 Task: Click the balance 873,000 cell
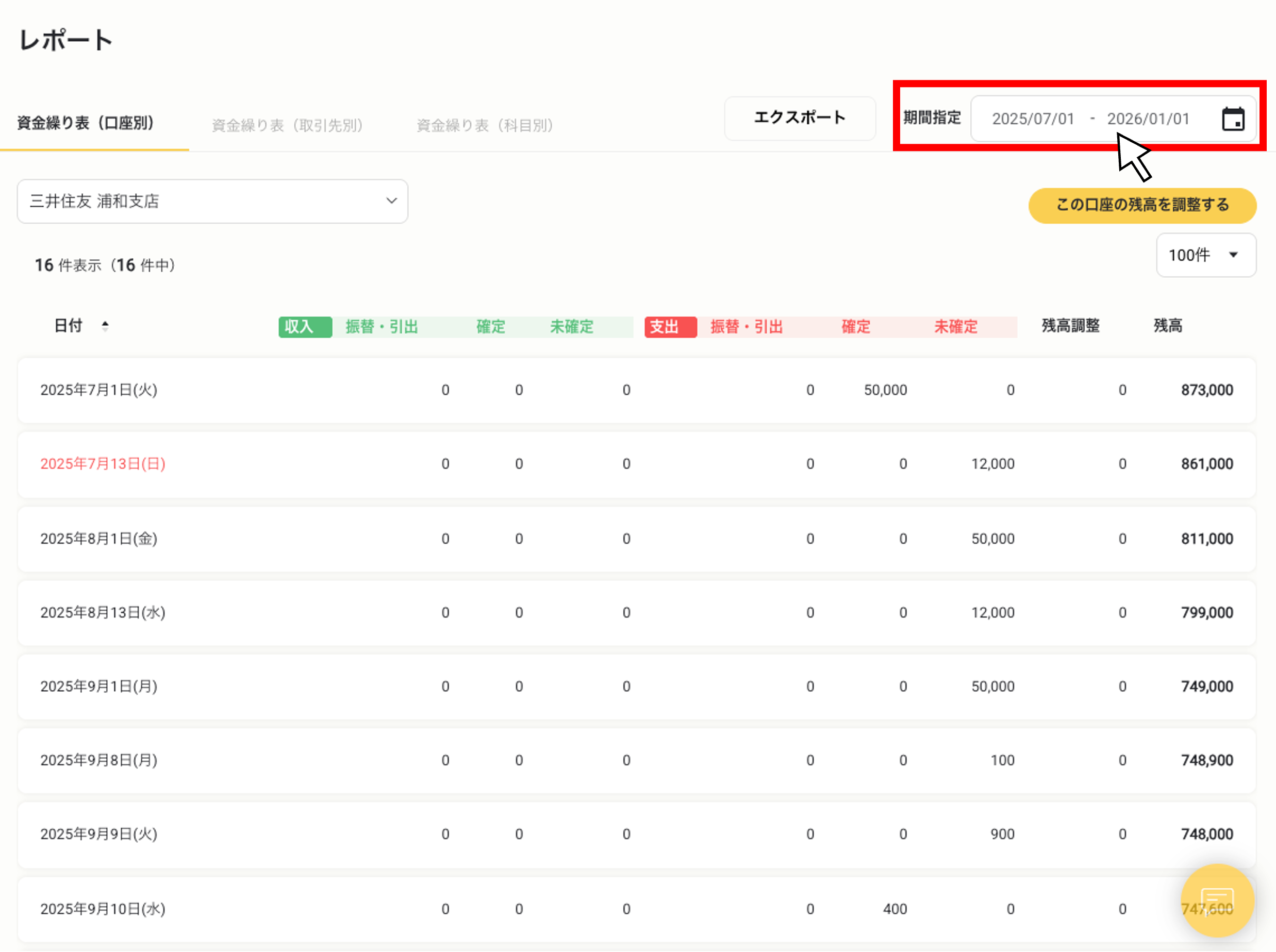1206,390
